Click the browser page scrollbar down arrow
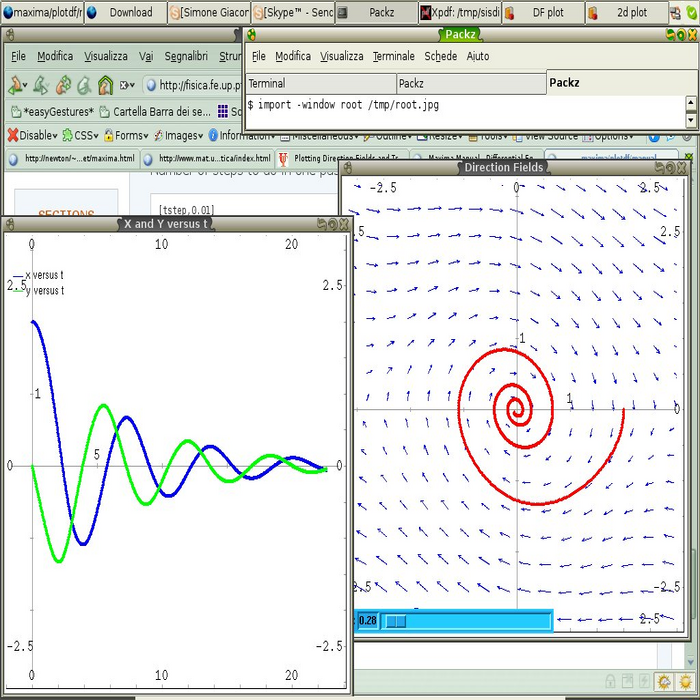Viewport: 700px width, 700px height. coord(692,660)
